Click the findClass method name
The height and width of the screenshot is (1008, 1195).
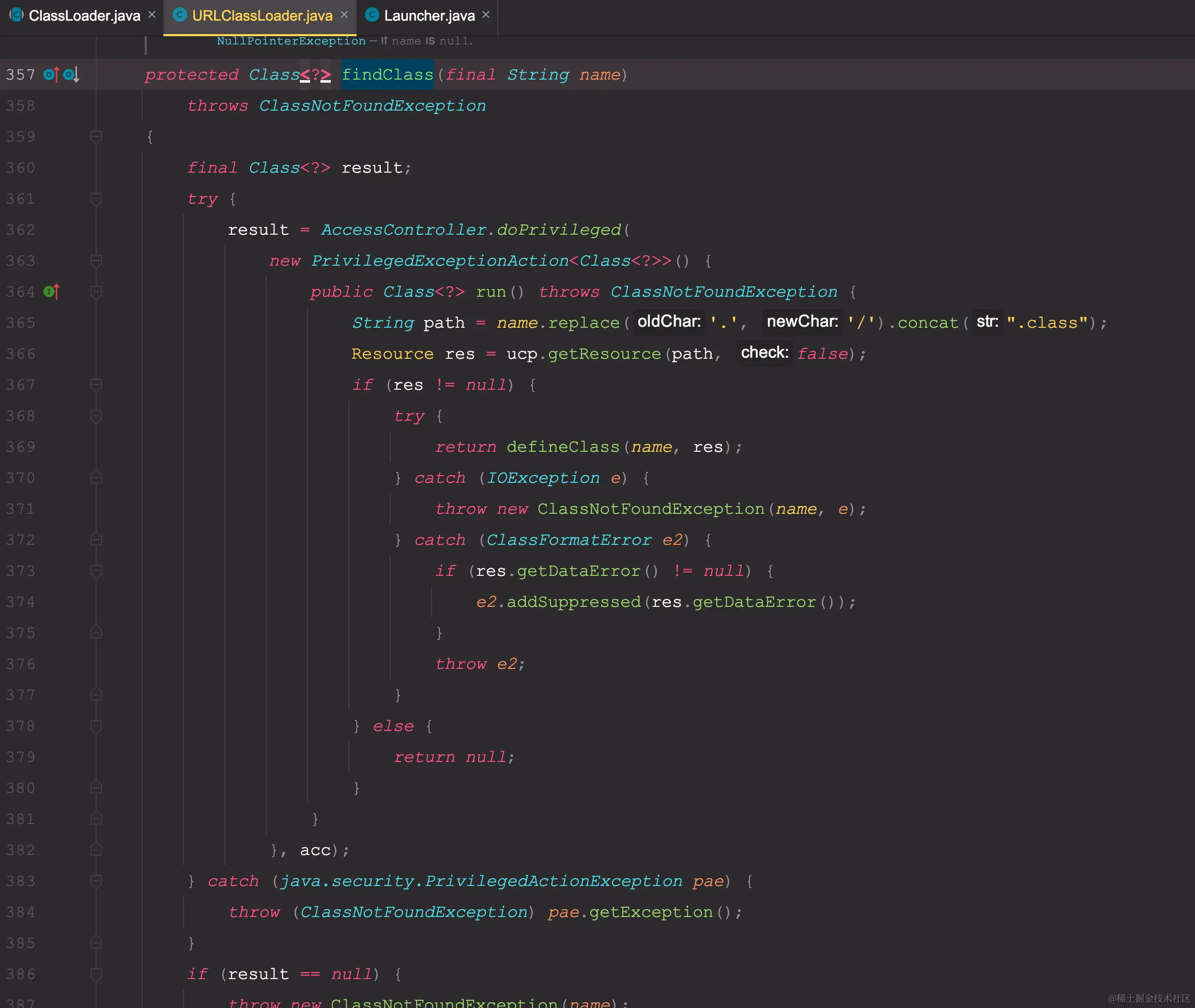pyautogui.click(x=387, y=75)
